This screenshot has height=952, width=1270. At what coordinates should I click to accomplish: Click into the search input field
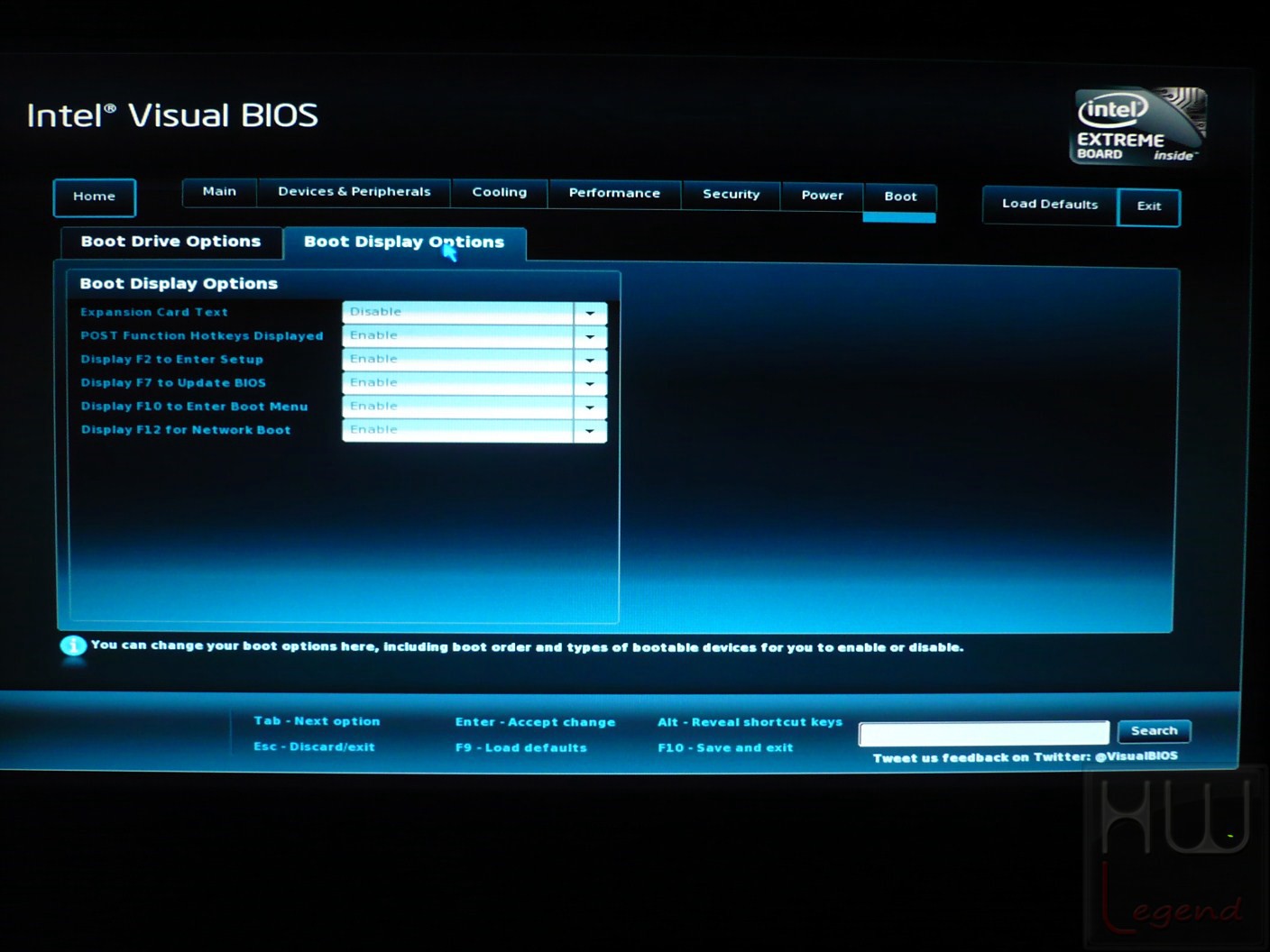pyautogui.click(x=984, y=733)
